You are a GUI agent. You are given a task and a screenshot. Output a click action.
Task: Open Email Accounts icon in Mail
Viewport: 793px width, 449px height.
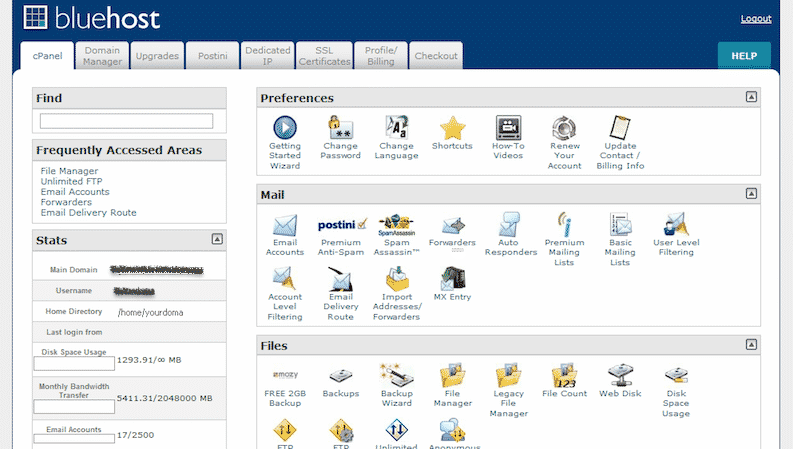(x=285, y=225)
